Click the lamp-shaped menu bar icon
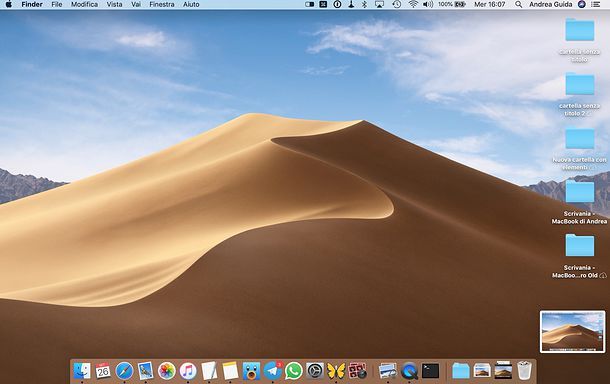Image resolution: width=610 pixels, height=384 pixels. point(351,4)
